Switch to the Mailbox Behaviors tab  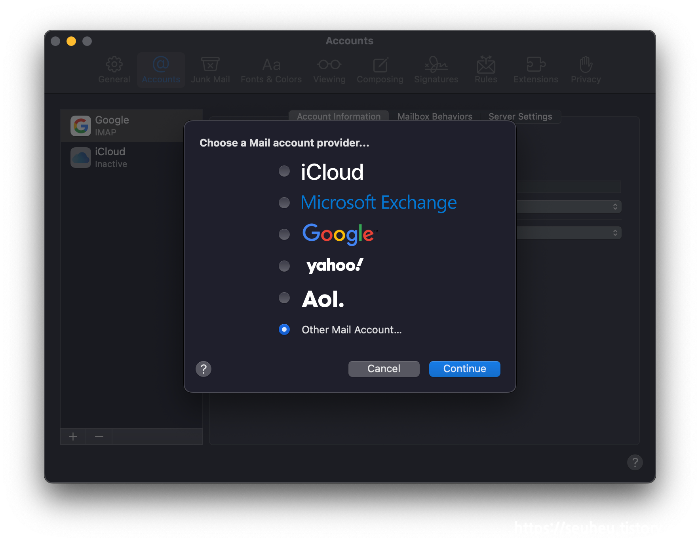[x=435, y=117]
